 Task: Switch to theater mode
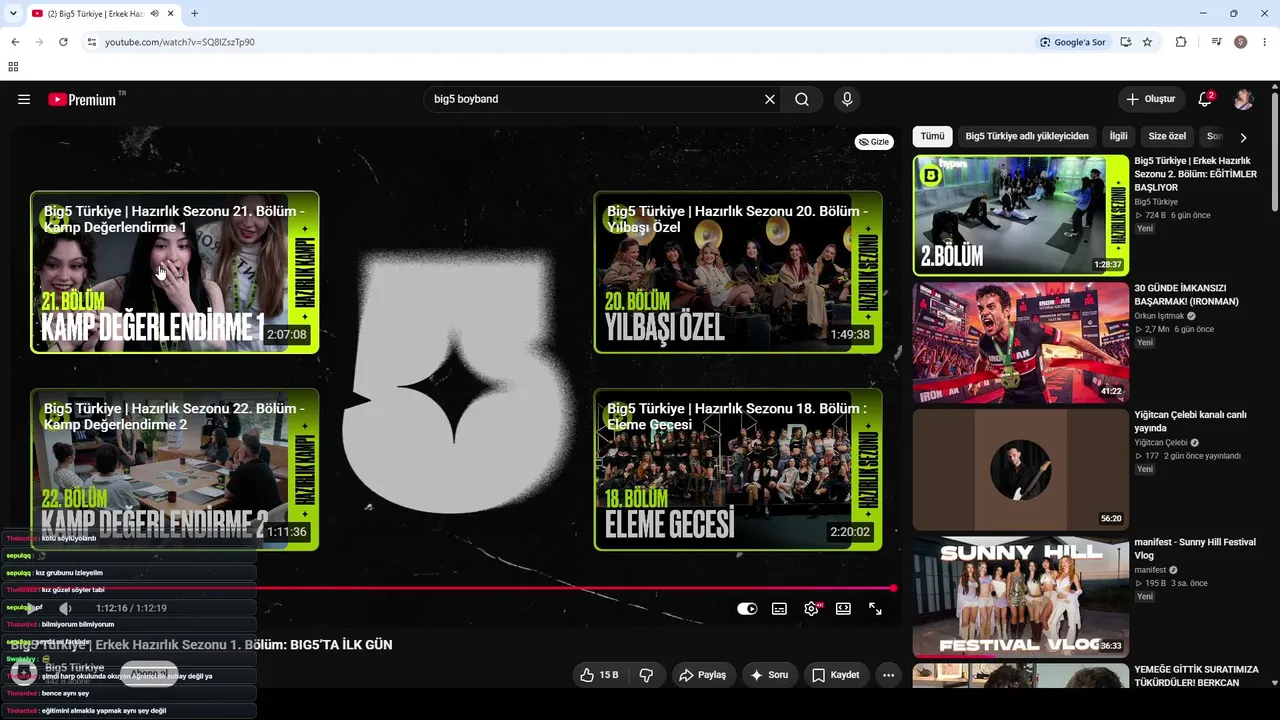point(843,608)
